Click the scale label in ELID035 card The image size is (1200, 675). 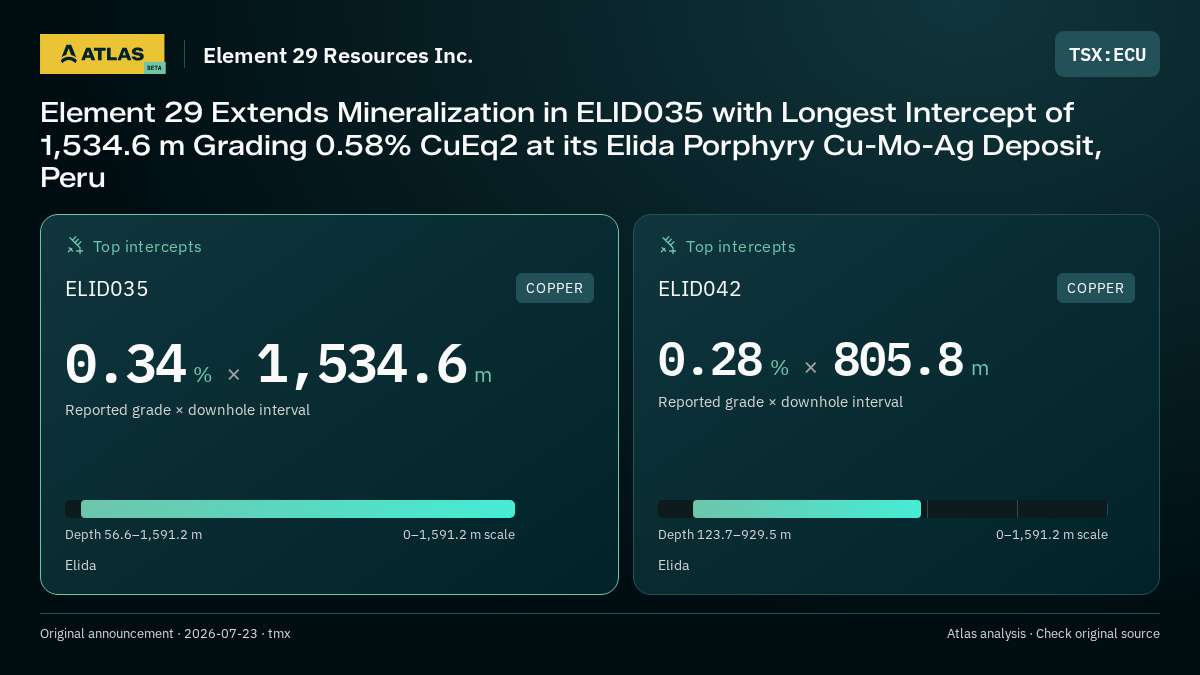[x=459, y=535]
